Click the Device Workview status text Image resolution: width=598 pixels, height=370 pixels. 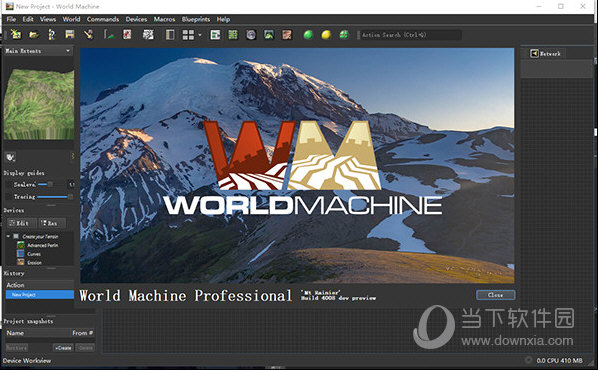27,360
